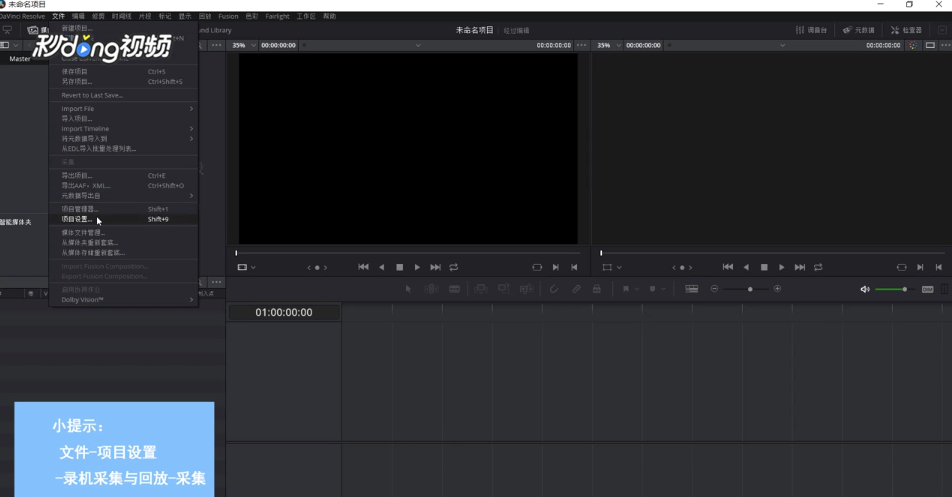952x497 pixels.
Task: Toggle the DIM audio button
Action: click(927, 289)
